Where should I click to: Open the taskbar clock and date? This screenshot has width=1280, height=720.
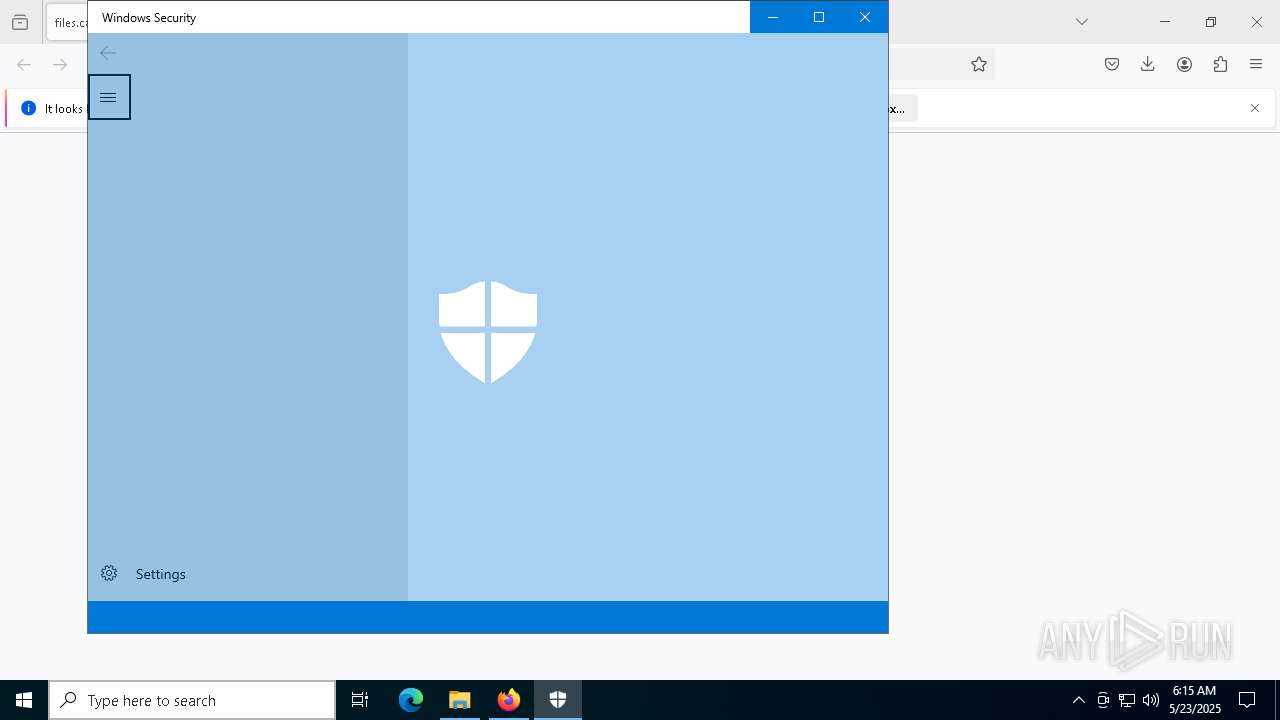point(1195,700)
